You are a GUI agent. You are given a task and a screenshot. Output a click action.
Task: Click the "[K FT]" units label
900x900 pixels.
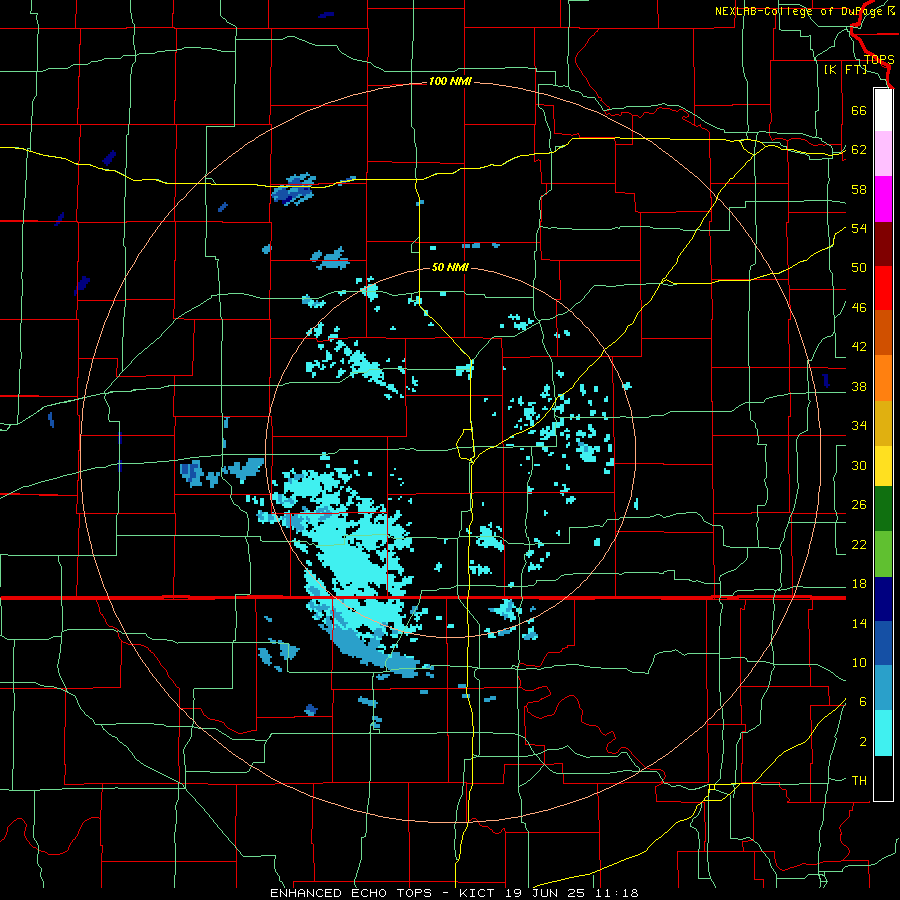[x=845, y=70]
